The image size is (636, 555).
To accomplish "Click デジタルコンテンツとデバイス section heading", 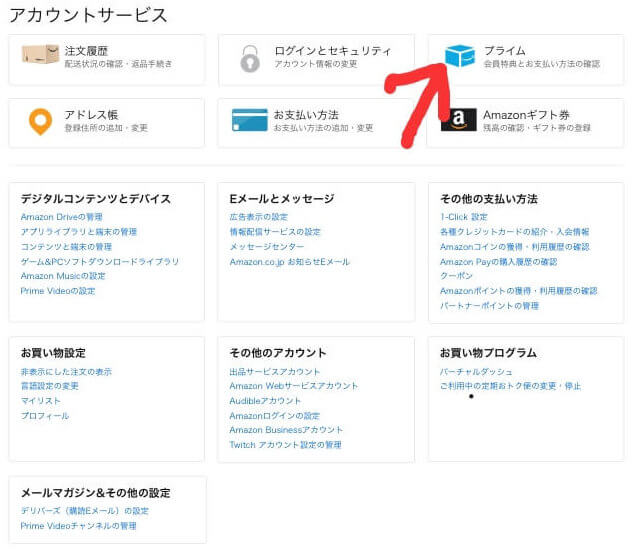I will (x=96, y=199).
